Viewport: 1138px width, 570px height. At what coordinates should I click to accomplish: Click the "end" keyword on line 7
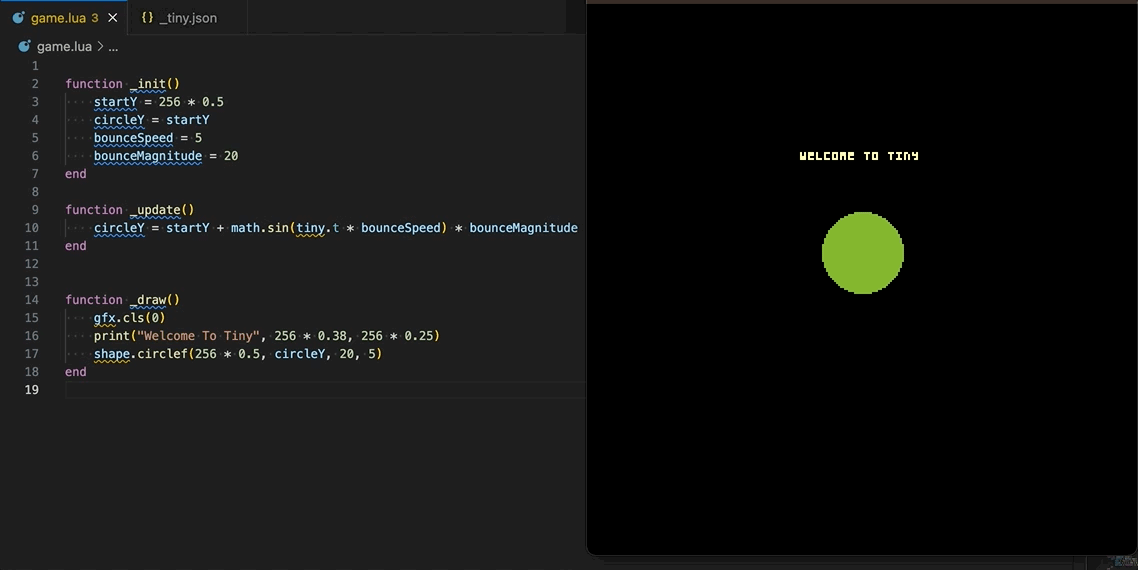coord(75,174)
